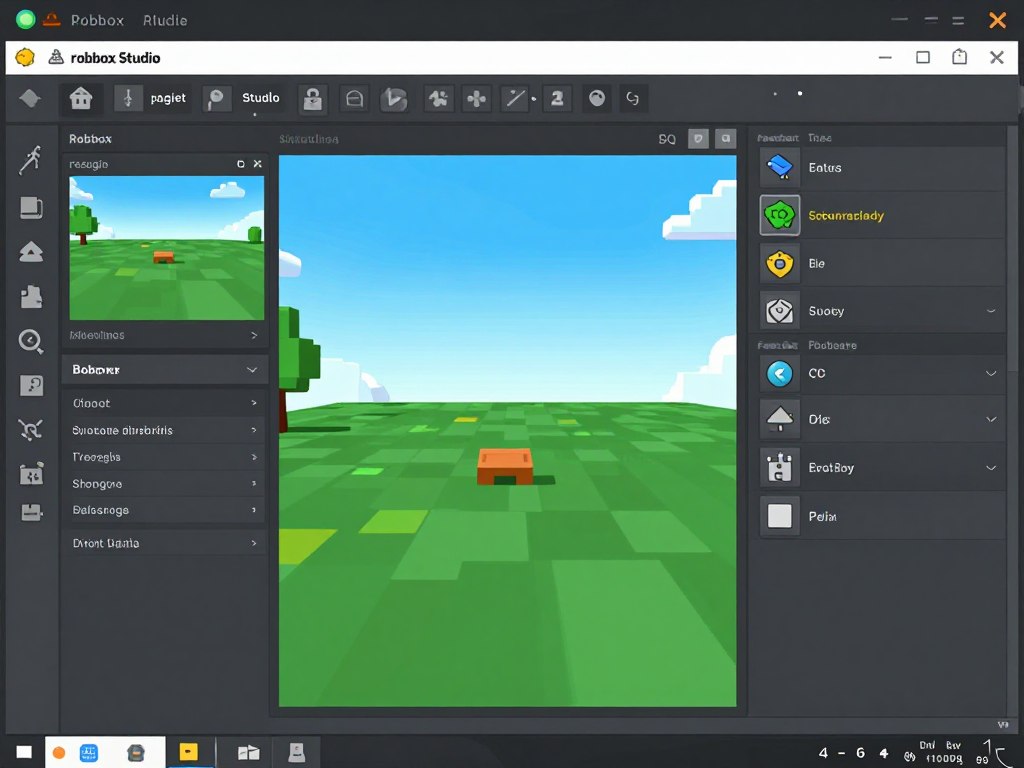Click the icon beside the pagiet label

tap(128, 99)
